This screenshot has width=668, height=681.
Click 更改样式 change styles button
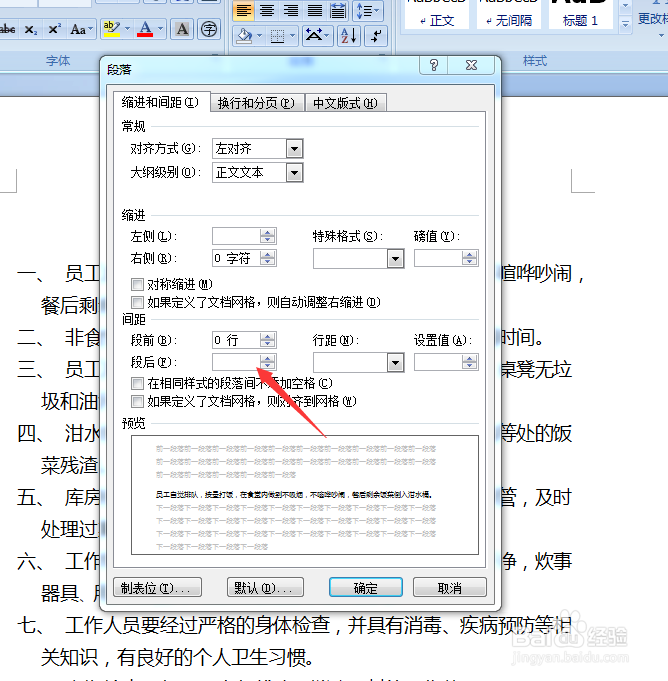tap(652, 18)
